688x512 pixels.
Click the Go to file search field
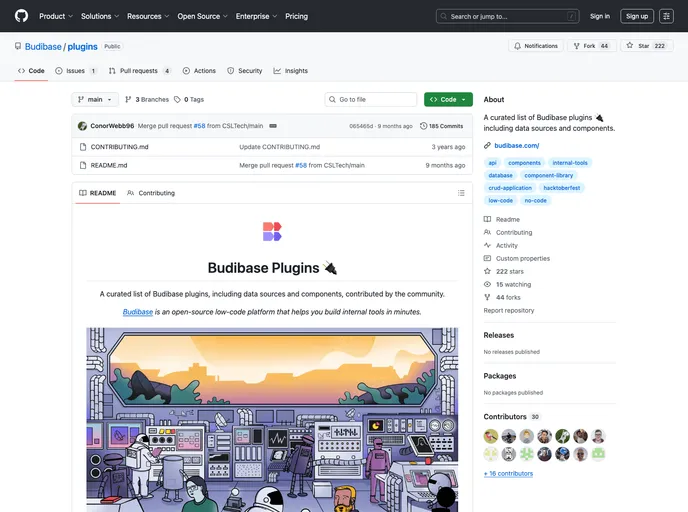pos(371,100)
